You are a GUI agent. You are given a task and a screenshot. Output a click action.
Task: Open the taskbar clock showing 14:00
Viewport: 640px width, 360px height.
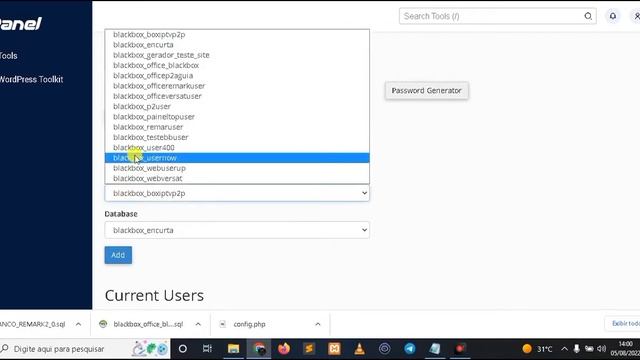(625, 349)
